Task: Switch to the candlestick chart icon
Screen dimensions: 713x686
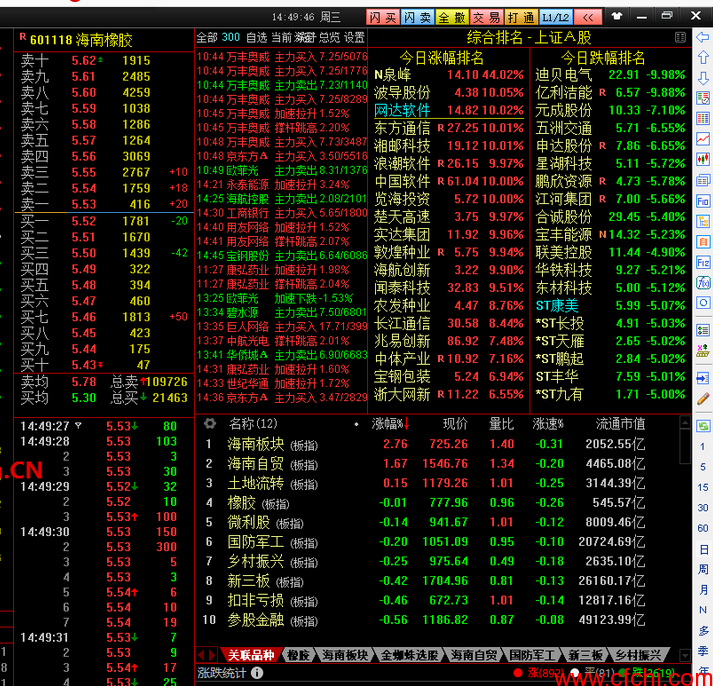Action: click(703, 159)
